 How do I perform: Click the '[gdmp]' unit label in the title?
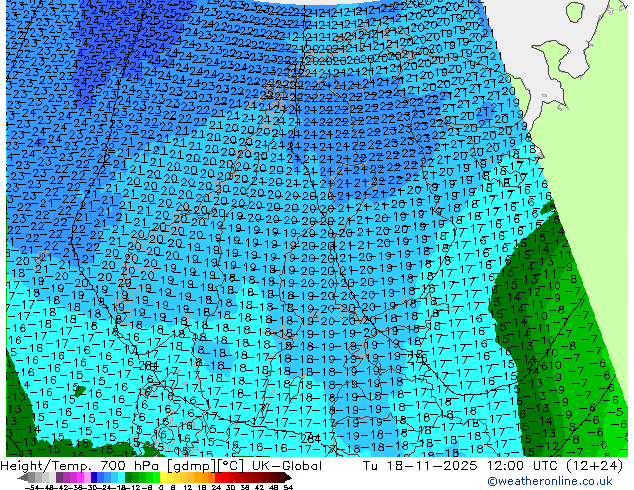(x=193, y=466)
